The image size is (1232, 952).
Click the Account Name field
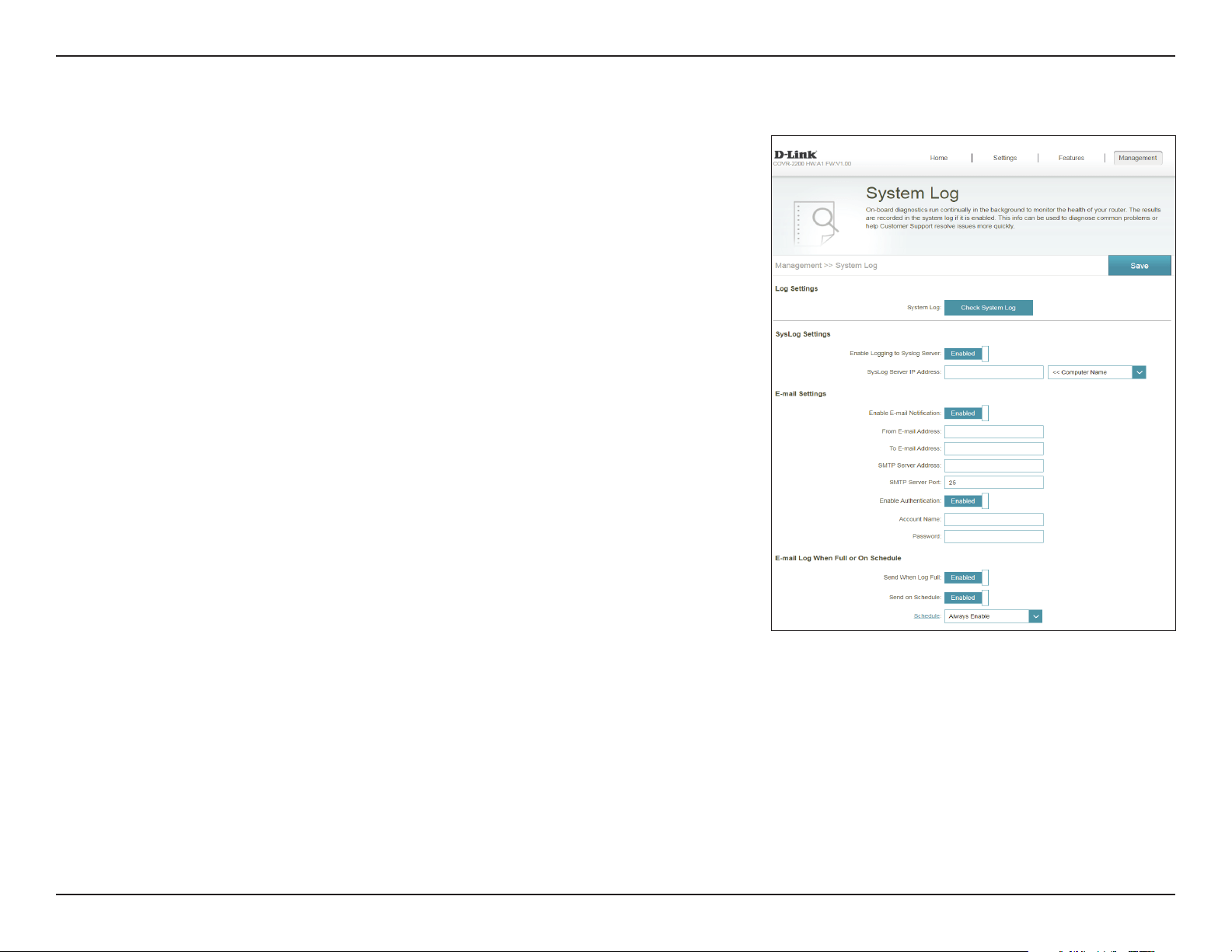coord(994,519)
